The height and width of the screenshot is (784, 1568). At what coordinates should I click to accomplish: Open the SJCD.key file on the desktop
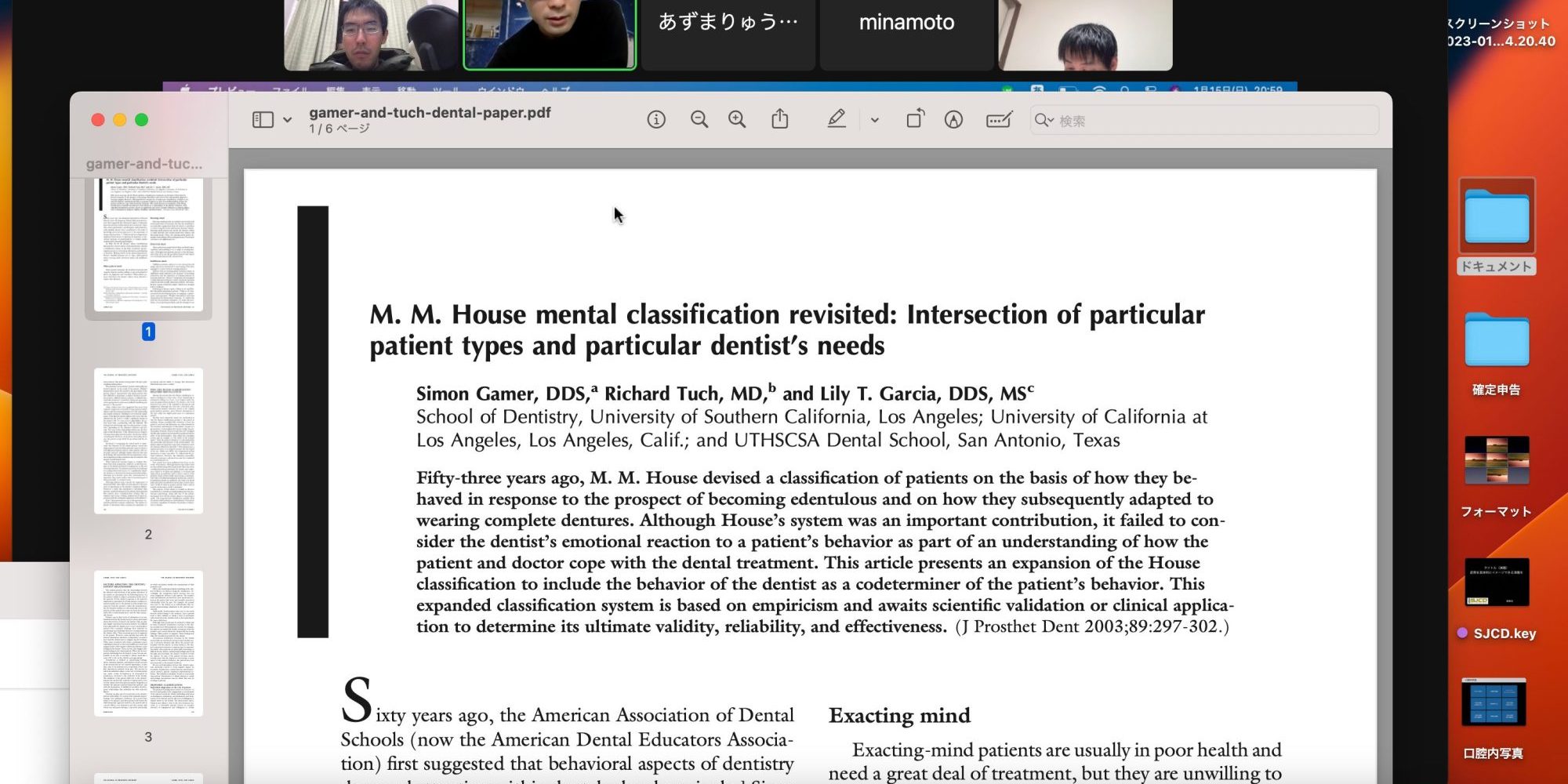(1496, 583)
